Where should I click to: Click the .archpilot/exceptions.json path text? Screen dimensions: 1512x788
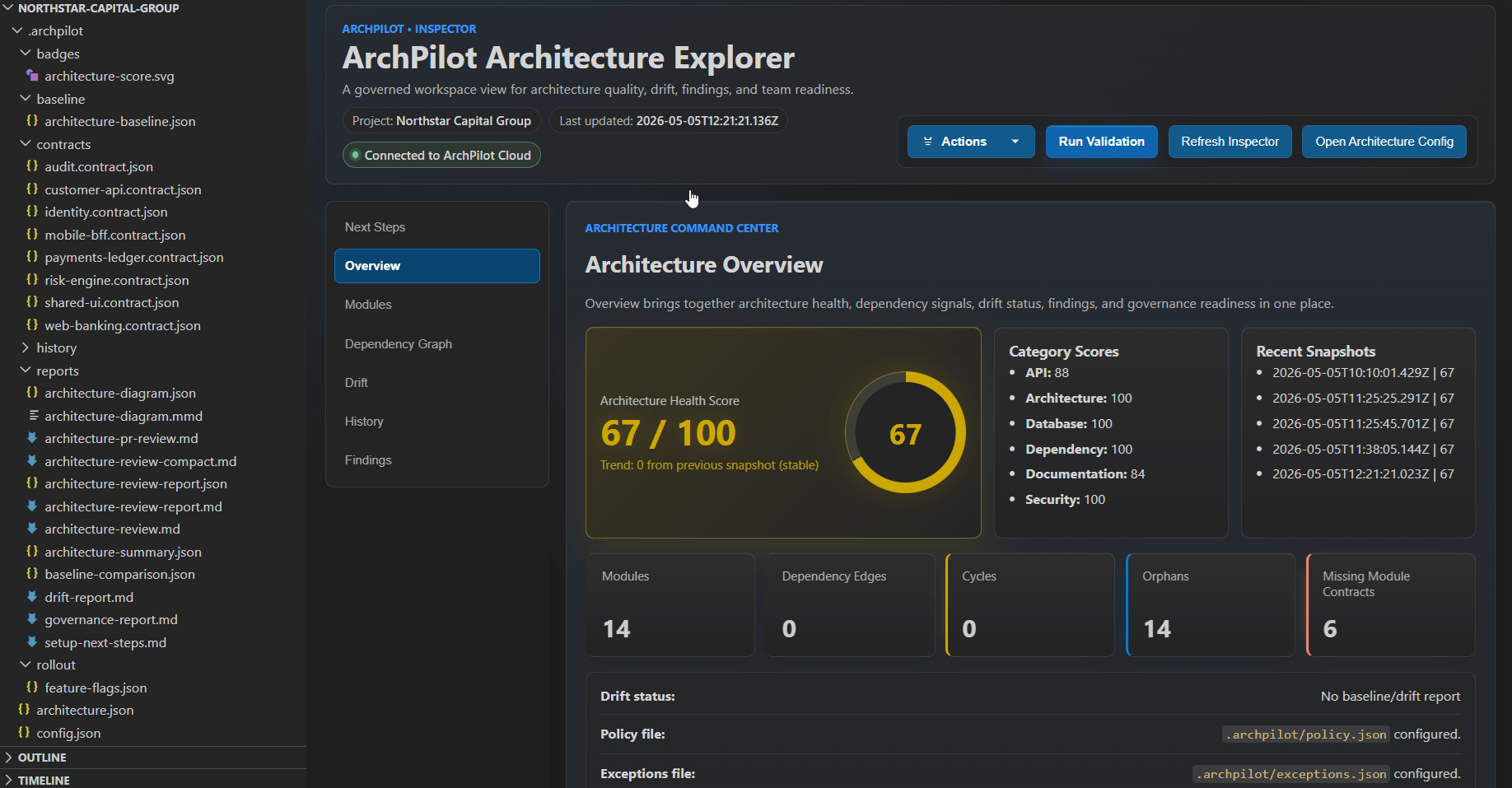[x=1291, y=774]
